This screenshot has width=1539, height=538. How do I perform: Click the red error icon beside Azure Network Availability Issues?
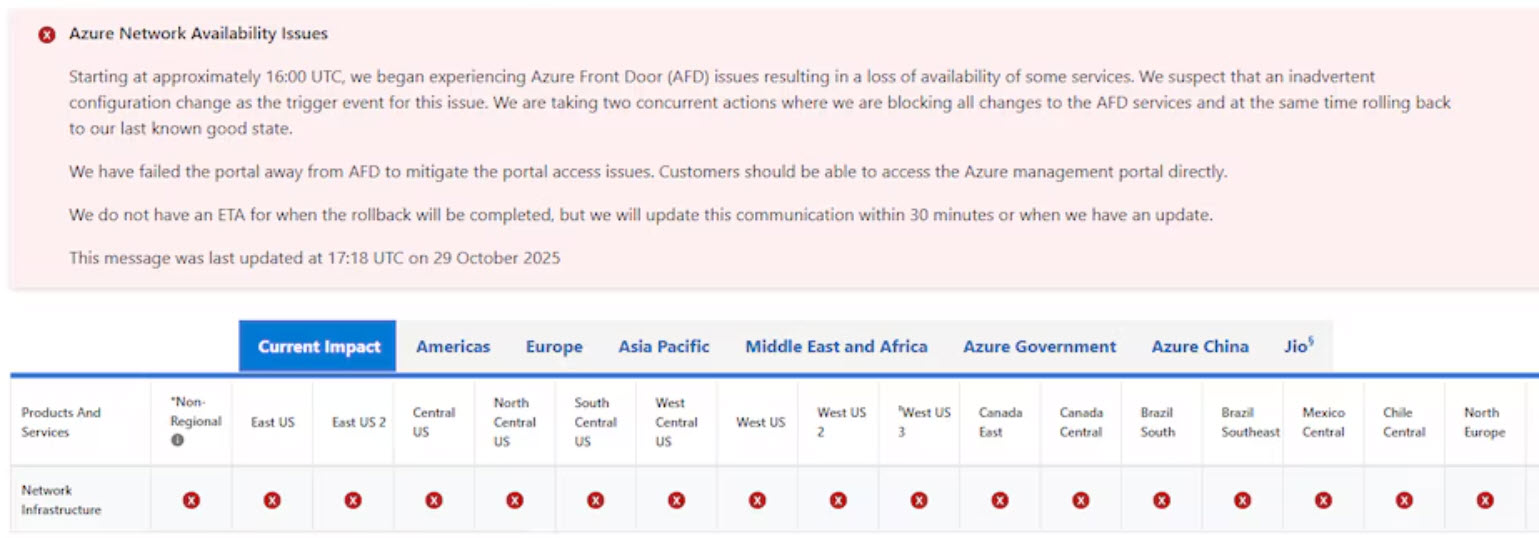point(46,35)
